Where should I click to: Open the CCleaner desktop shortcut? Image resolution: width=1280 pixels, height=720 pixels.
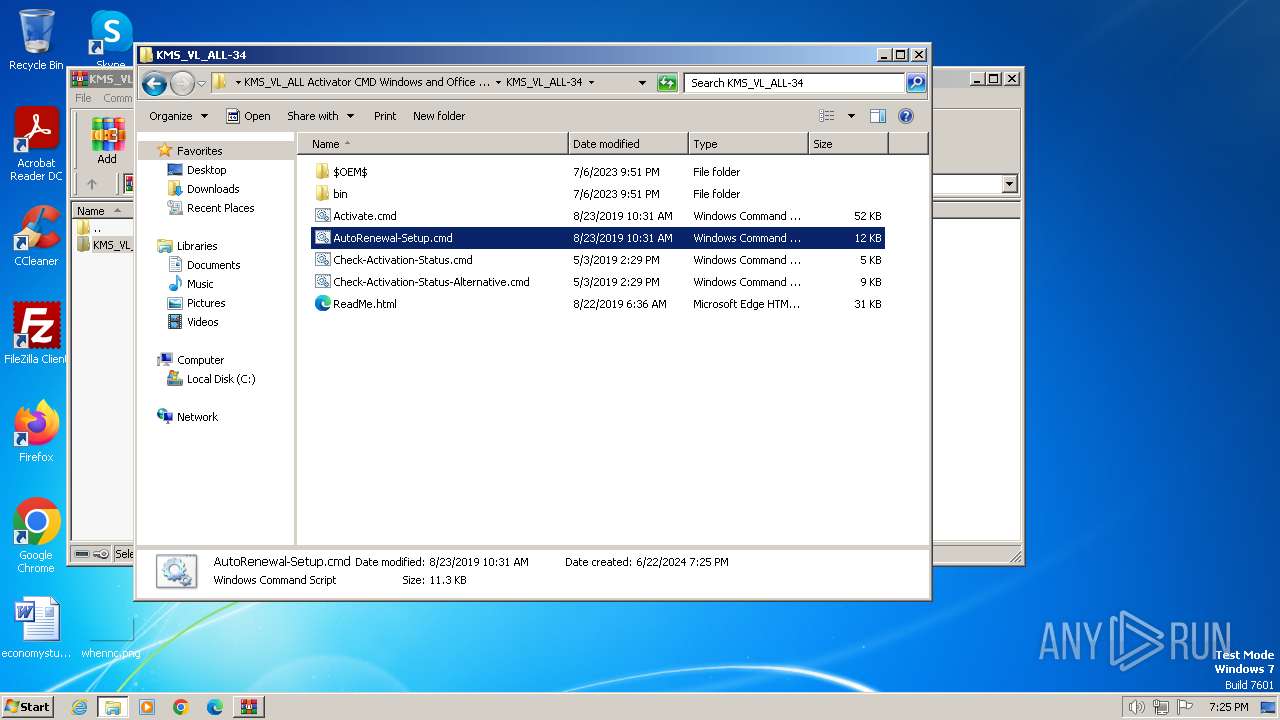pyautogui.click(x=36, y=236)
